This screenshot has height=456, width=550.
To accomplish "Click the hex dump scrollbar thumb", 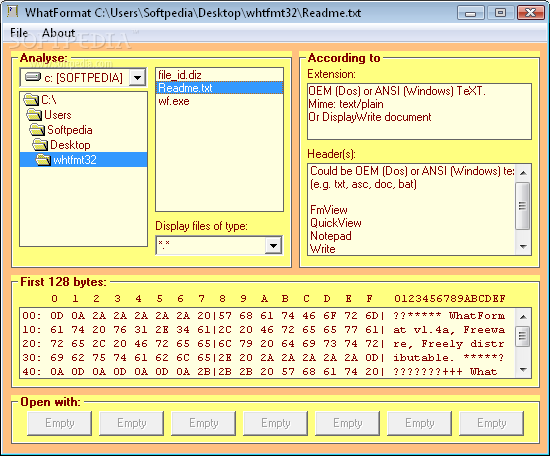I will (x=523, y=336).
